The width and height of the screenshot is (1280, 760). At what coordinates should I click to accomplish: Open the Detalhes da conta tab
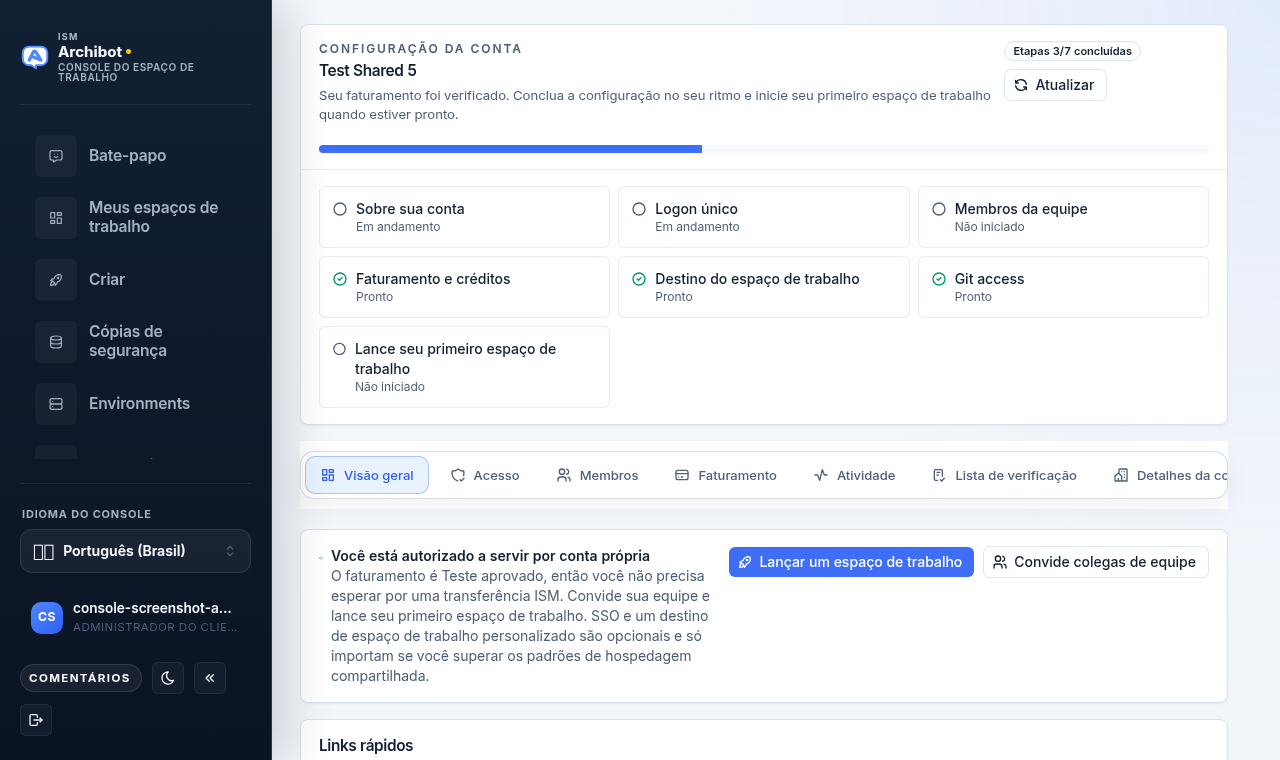[x=1170, y=475]
